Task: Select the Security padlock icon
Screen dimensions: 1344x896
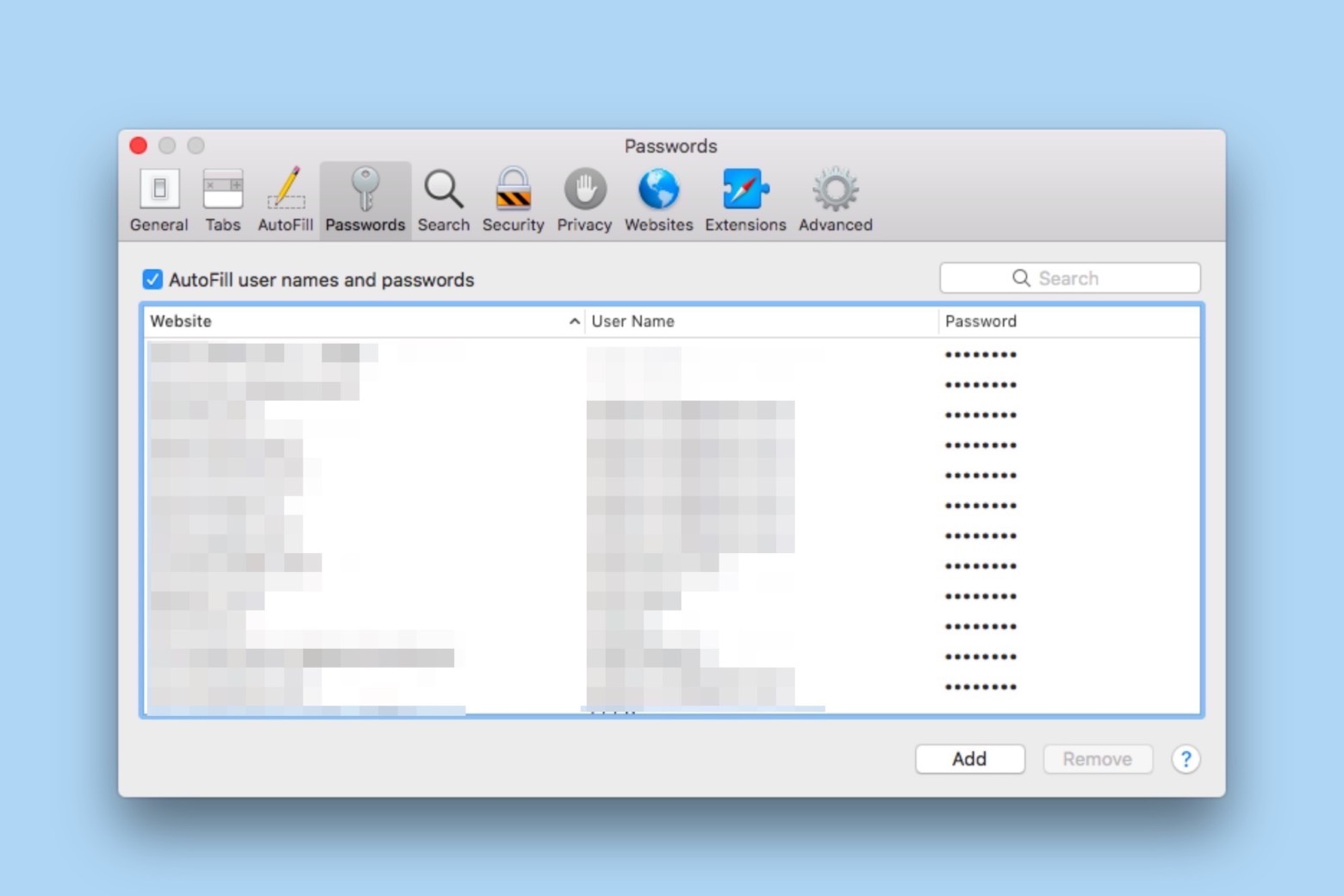Action: point(513,198)
